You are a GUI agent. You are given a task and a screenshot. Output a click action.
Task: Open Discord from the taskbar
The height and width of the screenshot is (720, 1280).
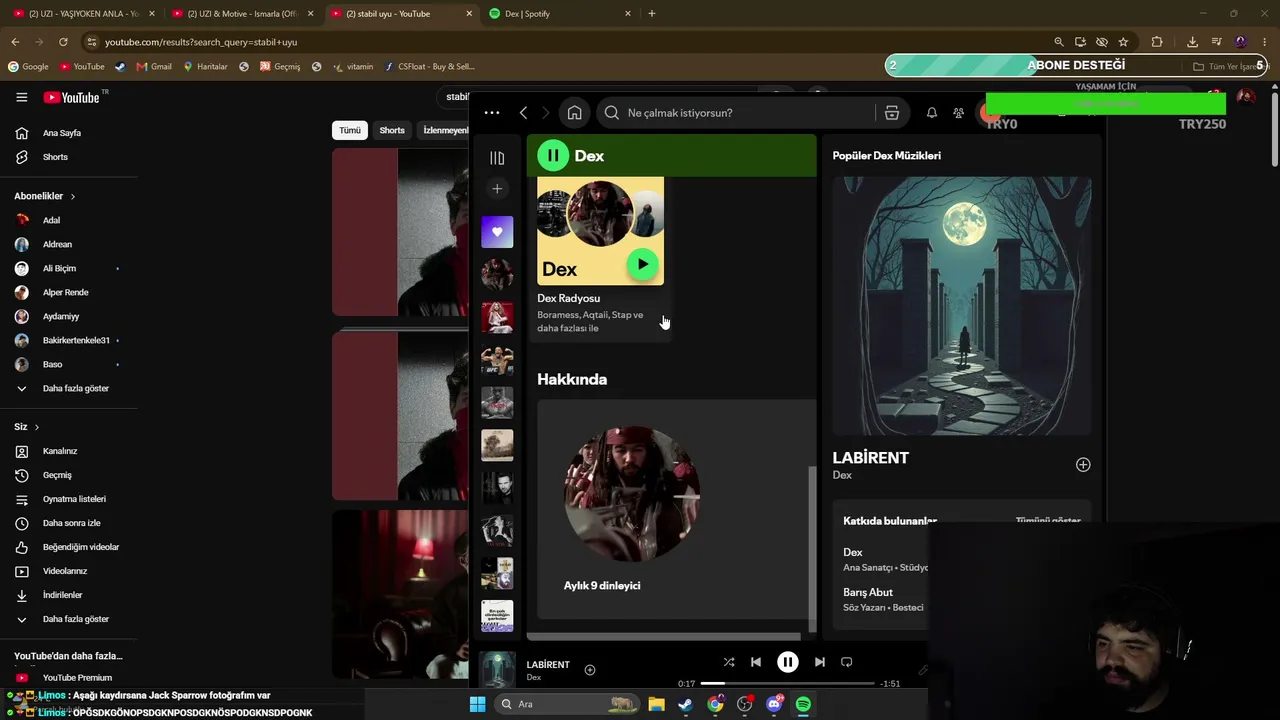(x=774, y=704)
